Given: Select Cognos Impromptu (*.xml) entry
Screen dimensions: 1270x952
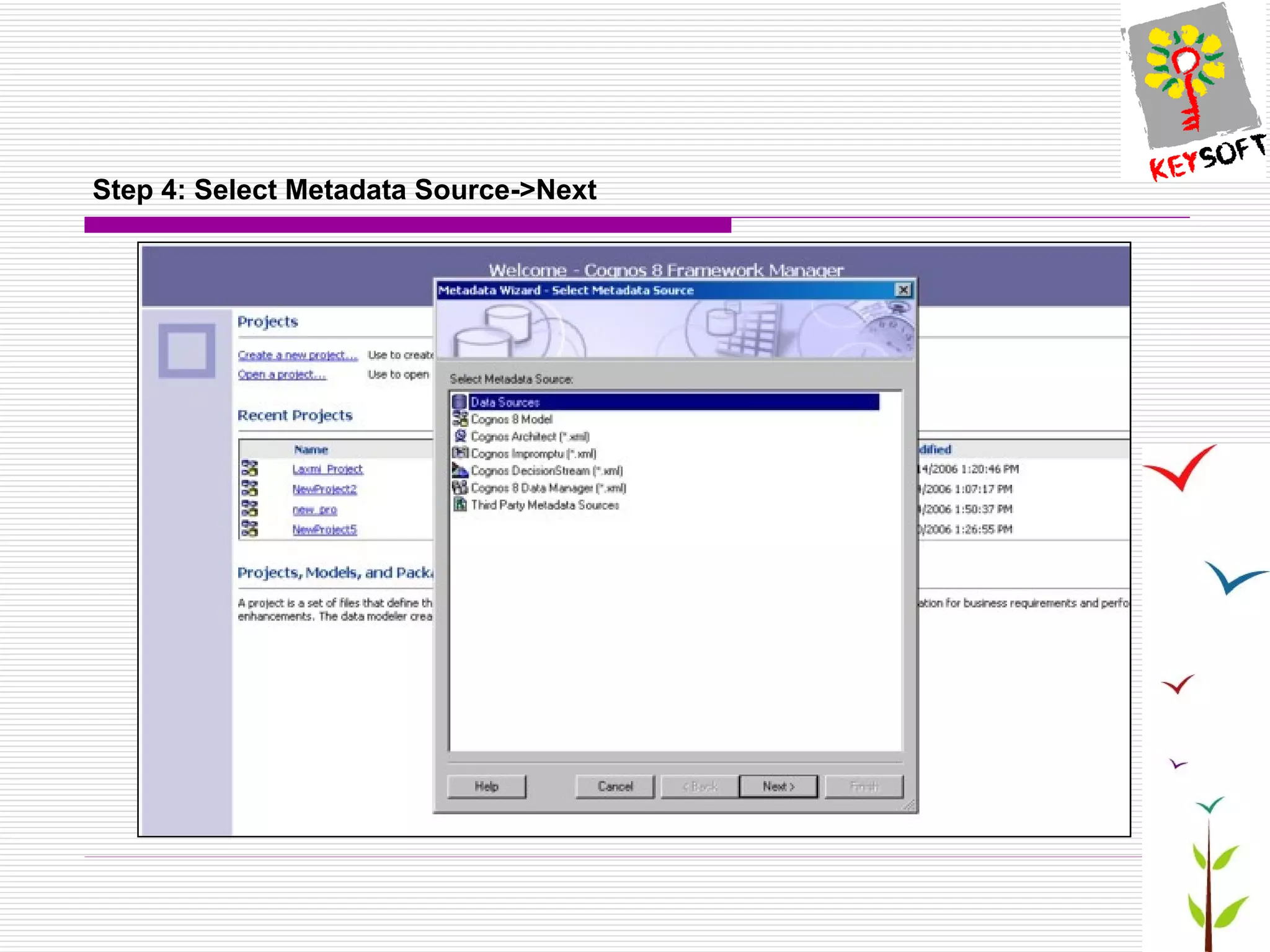Looking at the screenshot, I should (x=533, y=454).
